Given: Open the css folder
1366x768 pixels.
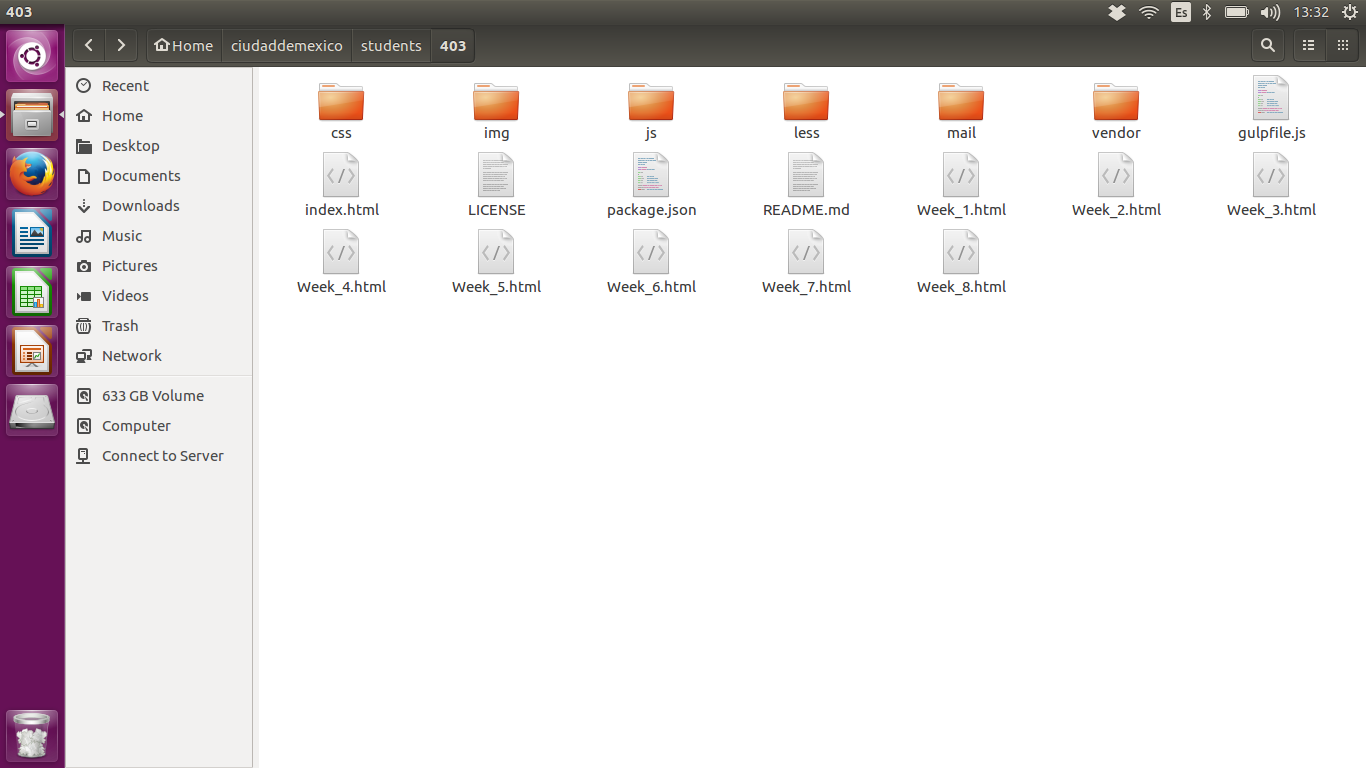Looking at the screenshot, I should click(x=341, y=101).
